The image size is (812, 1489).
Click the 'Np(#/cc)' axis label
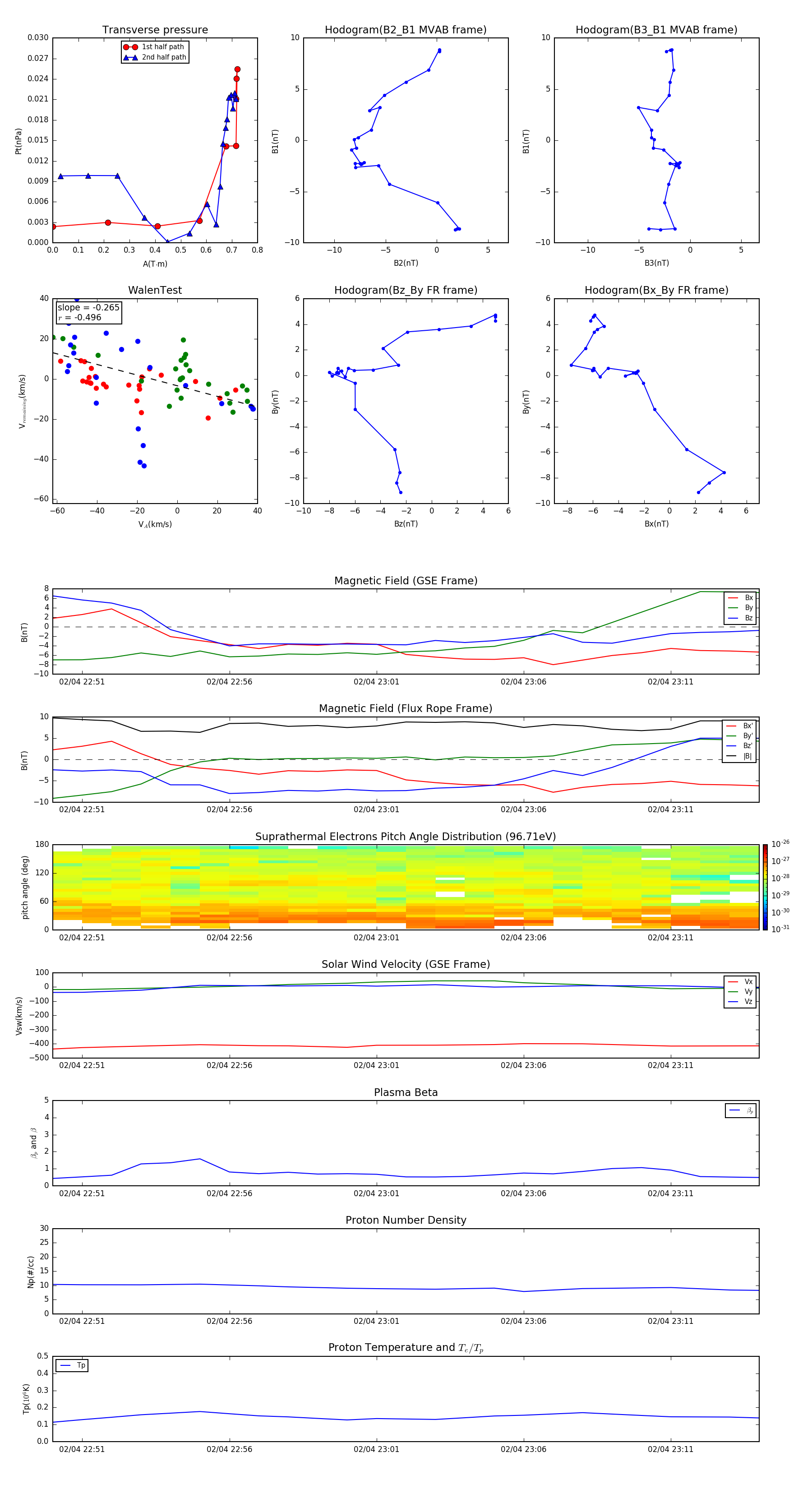click(x=31, y=1272)
